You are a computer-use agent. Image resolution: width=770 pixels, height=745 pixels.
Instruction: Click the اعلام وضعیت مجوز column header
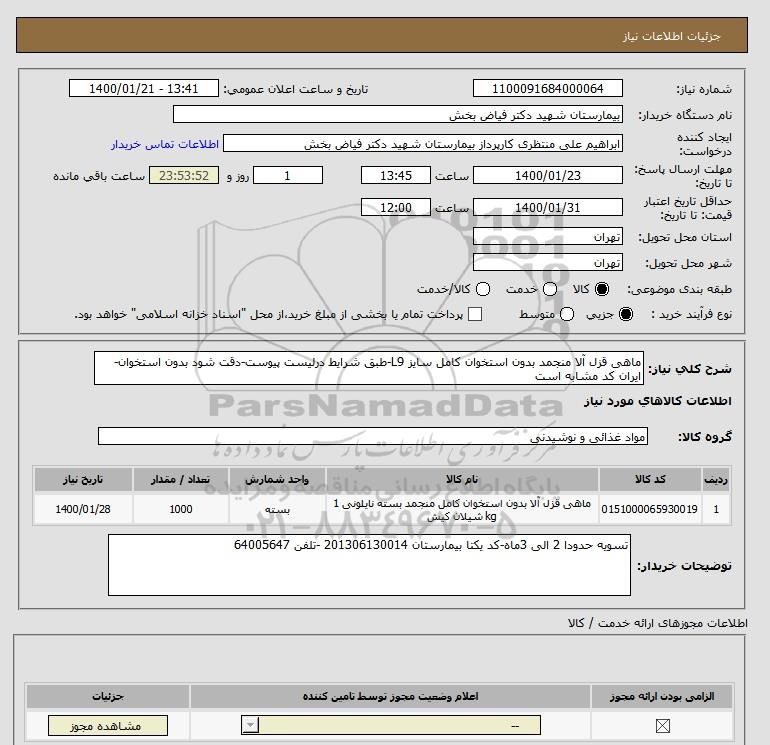click(390, 696)
